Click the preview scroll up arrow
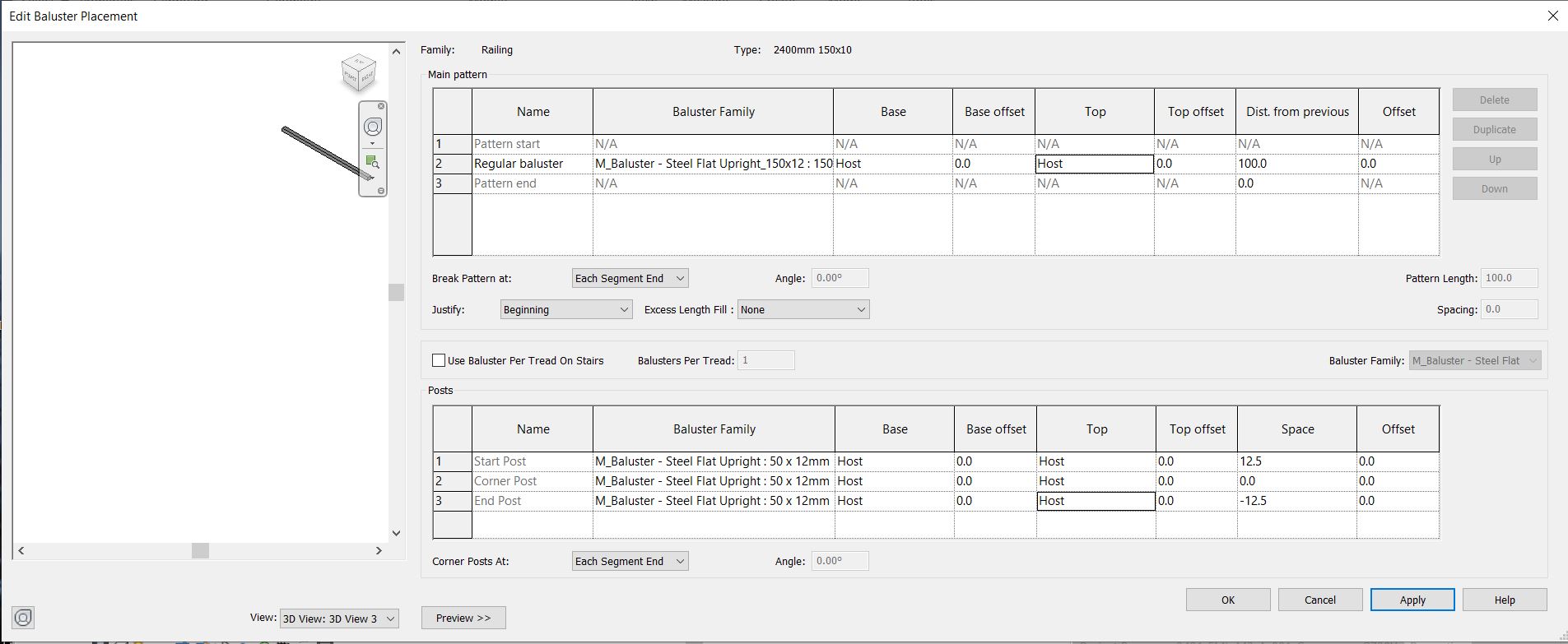 (x=396, y=51)
